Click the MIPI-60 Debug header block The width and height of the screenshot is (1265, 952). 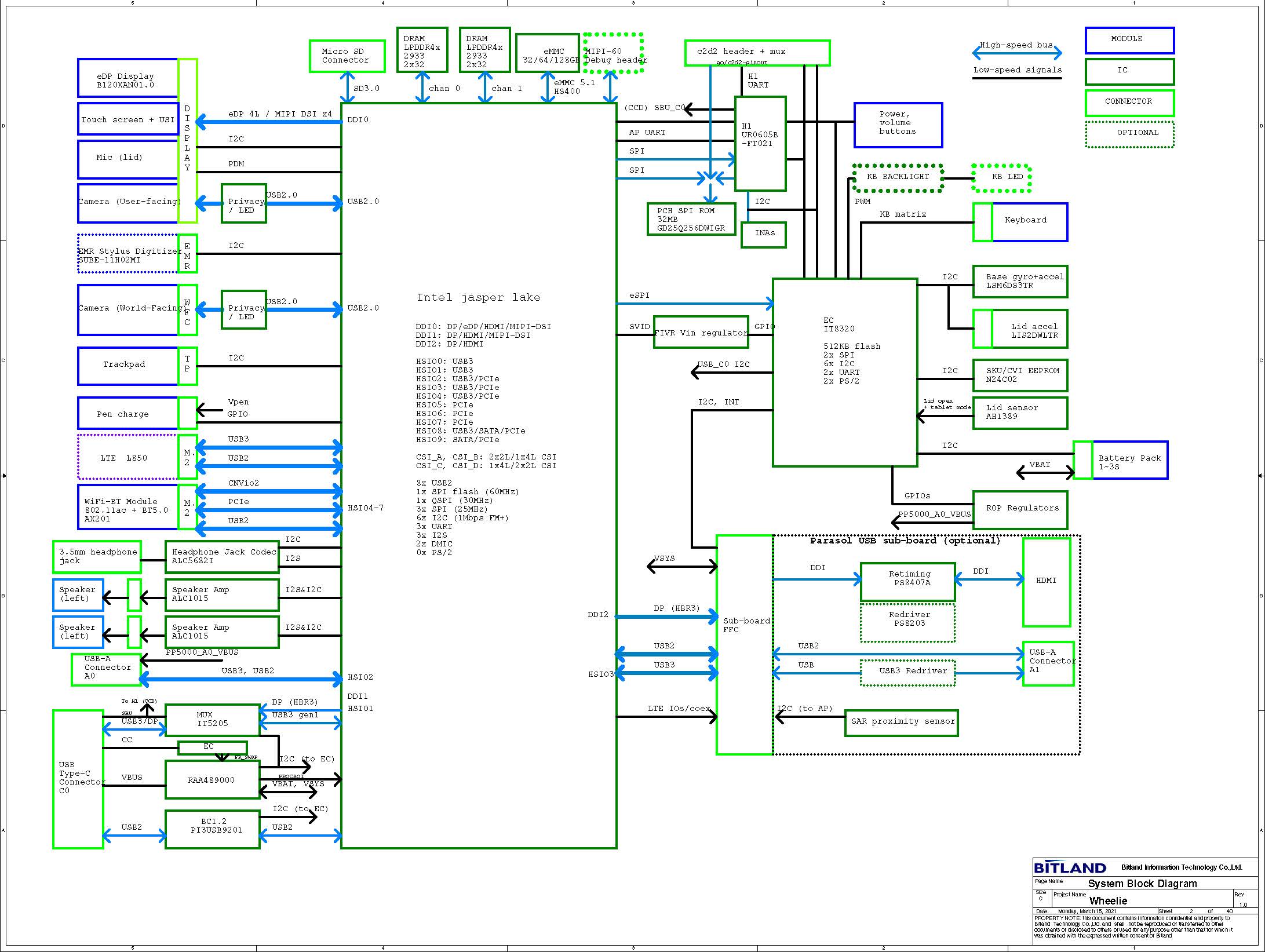613,53
